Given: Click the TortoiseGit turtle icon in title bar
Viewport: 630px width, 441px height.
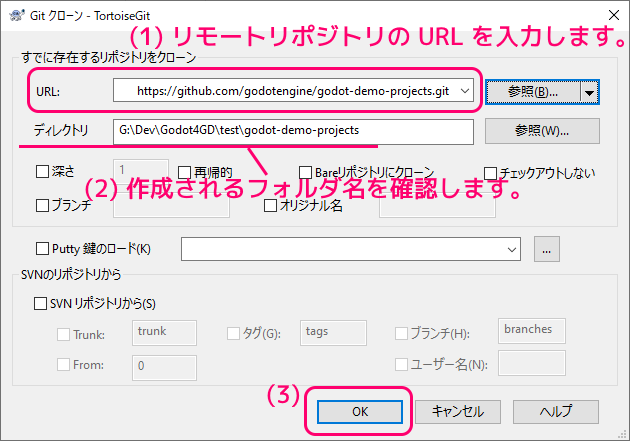Looking at the screenshot, I should (16, 15).
